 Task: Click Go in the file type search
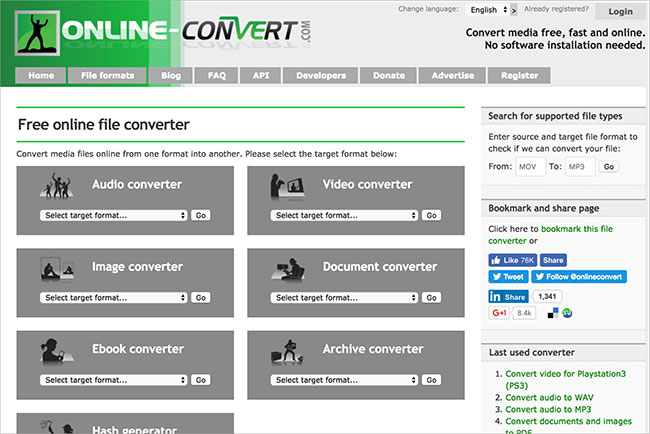pyautogui.click(x=609, y=167)
